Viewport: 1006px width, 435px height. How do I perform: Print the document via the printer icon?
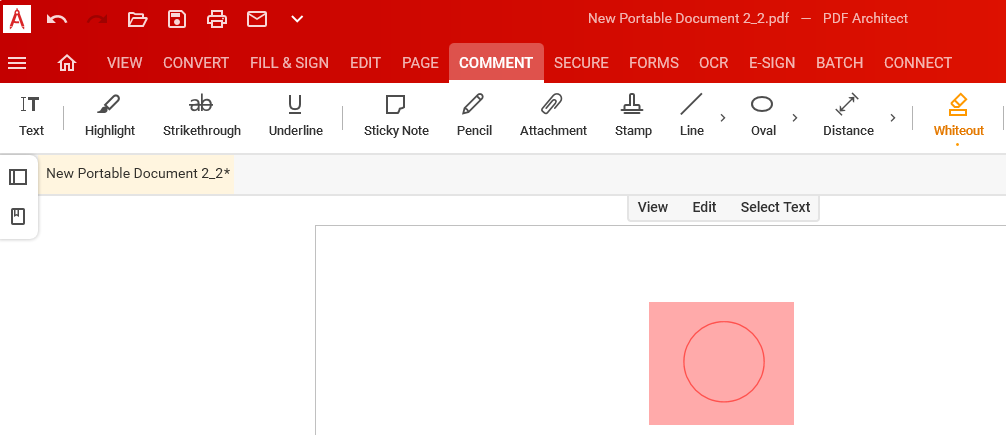tap(217, 19)
